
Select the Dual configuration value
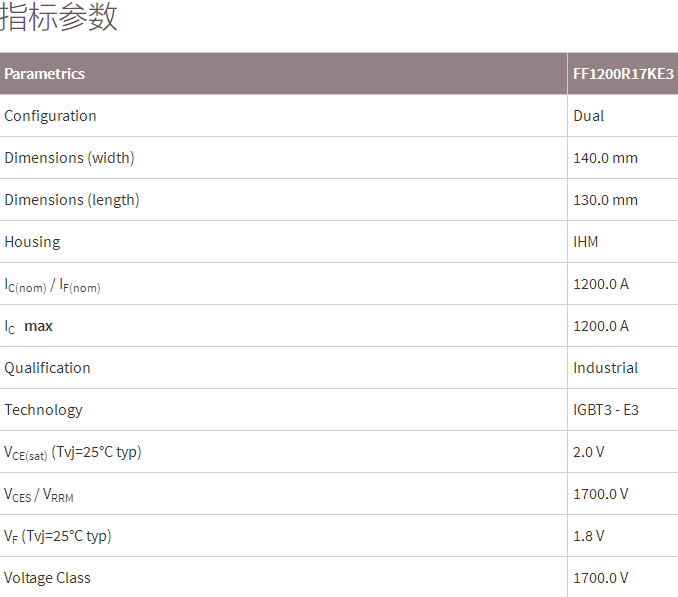tap(589, 116)
